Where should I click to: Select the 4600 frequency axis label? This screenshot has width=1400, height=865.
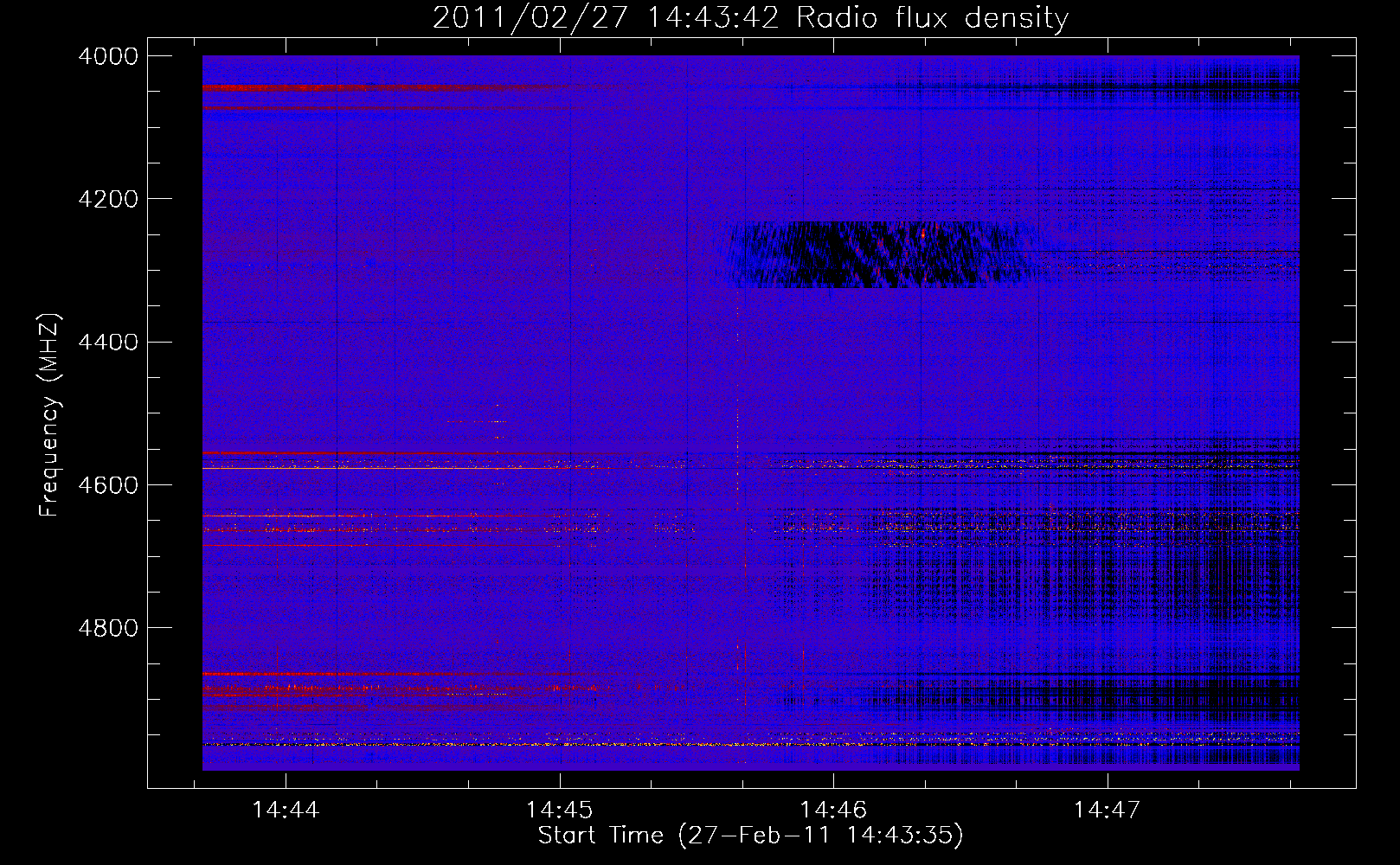[108, 484]
